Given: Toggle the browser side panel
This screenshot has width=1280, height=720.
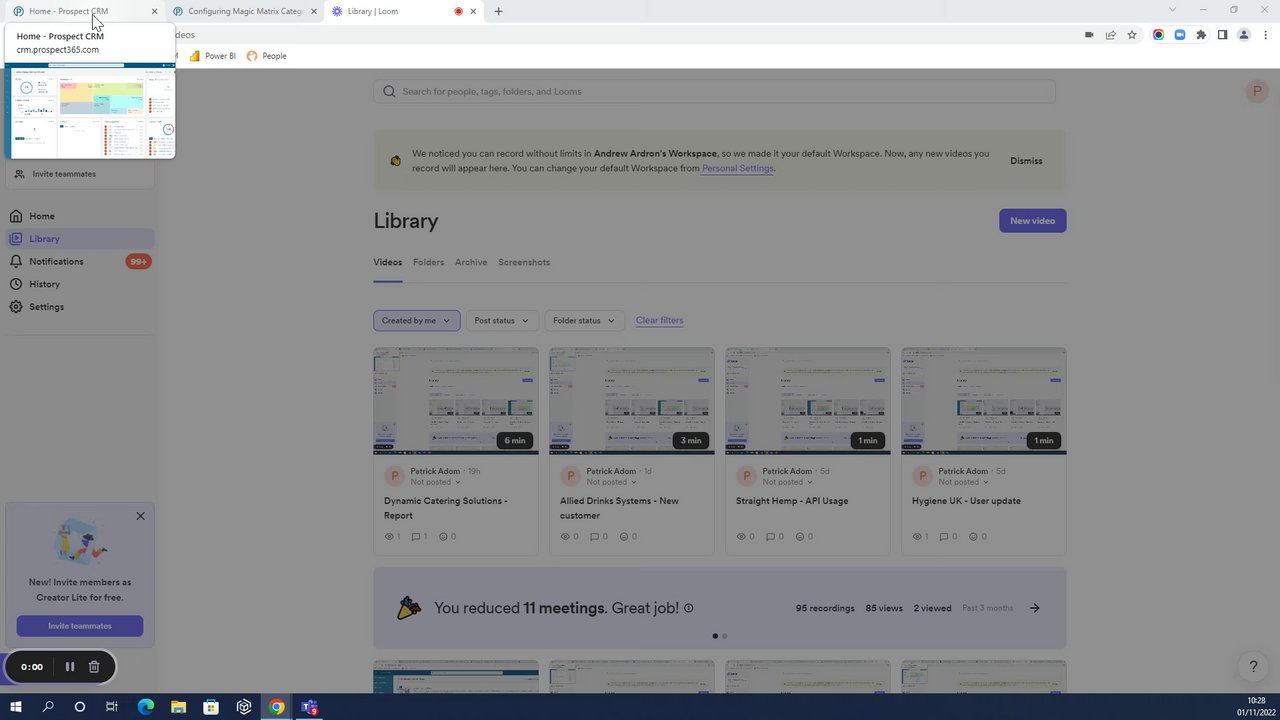Looking at the screenshot, I should pos(1222,35).
